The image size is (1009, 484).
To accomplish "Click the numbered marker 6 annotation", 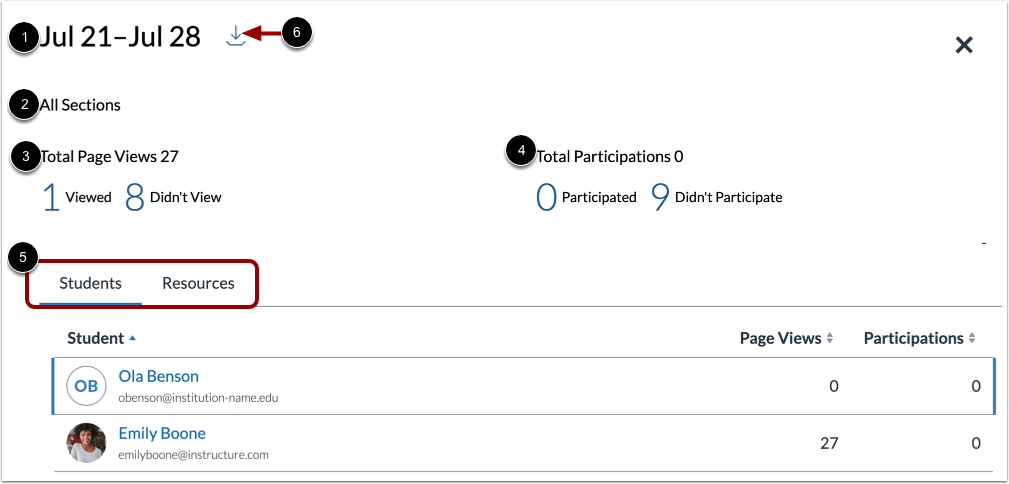I will pyautogui.click(x=297, y=32).
